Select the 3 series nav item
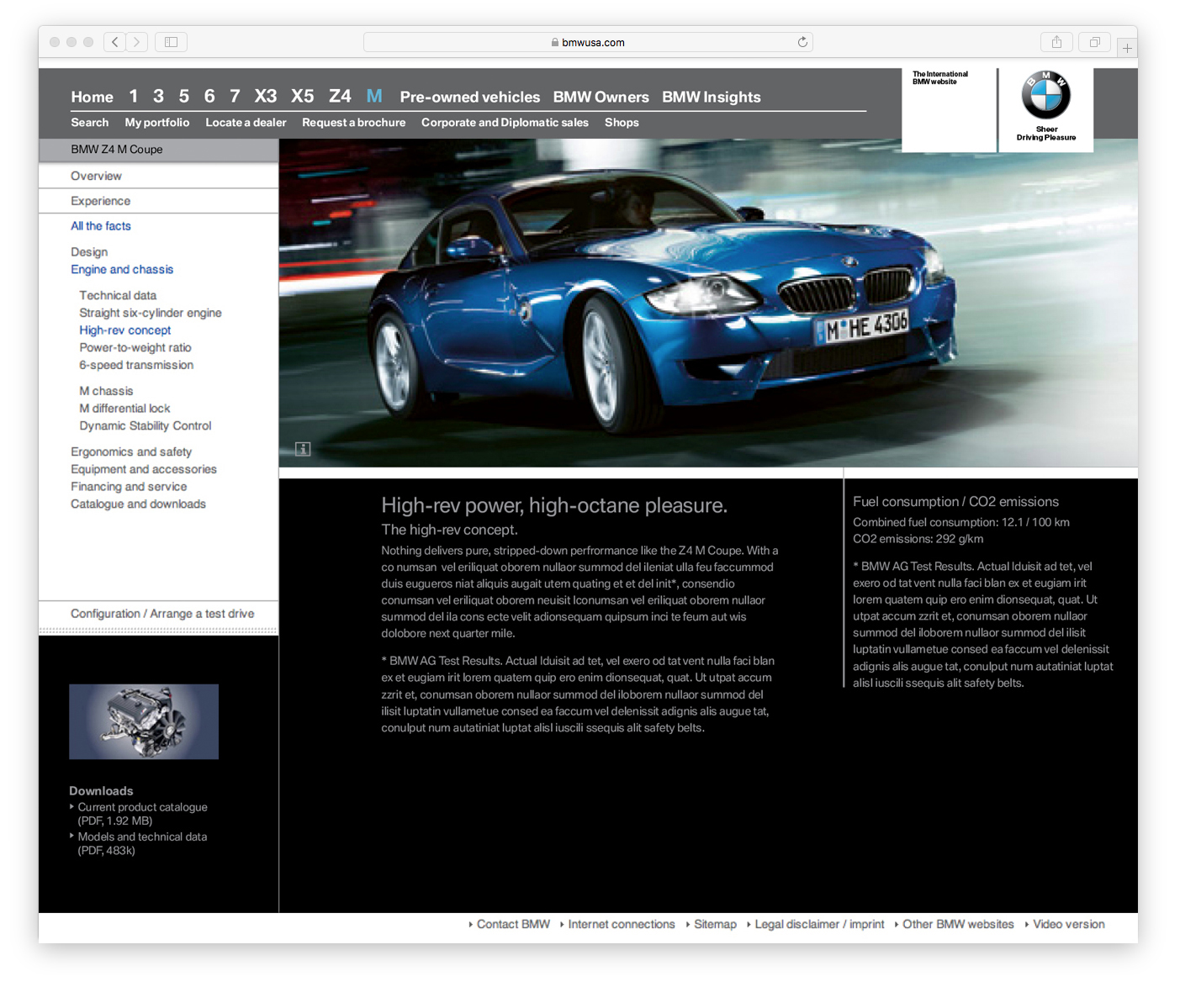Viewport: 1180px width, 1008px height. click(x=158, y=97)
